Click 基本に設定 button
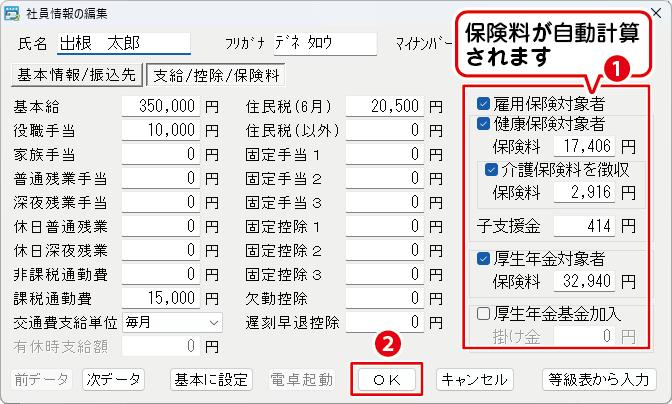This screenshot has height=404, width=672. (x=212, y=380)
